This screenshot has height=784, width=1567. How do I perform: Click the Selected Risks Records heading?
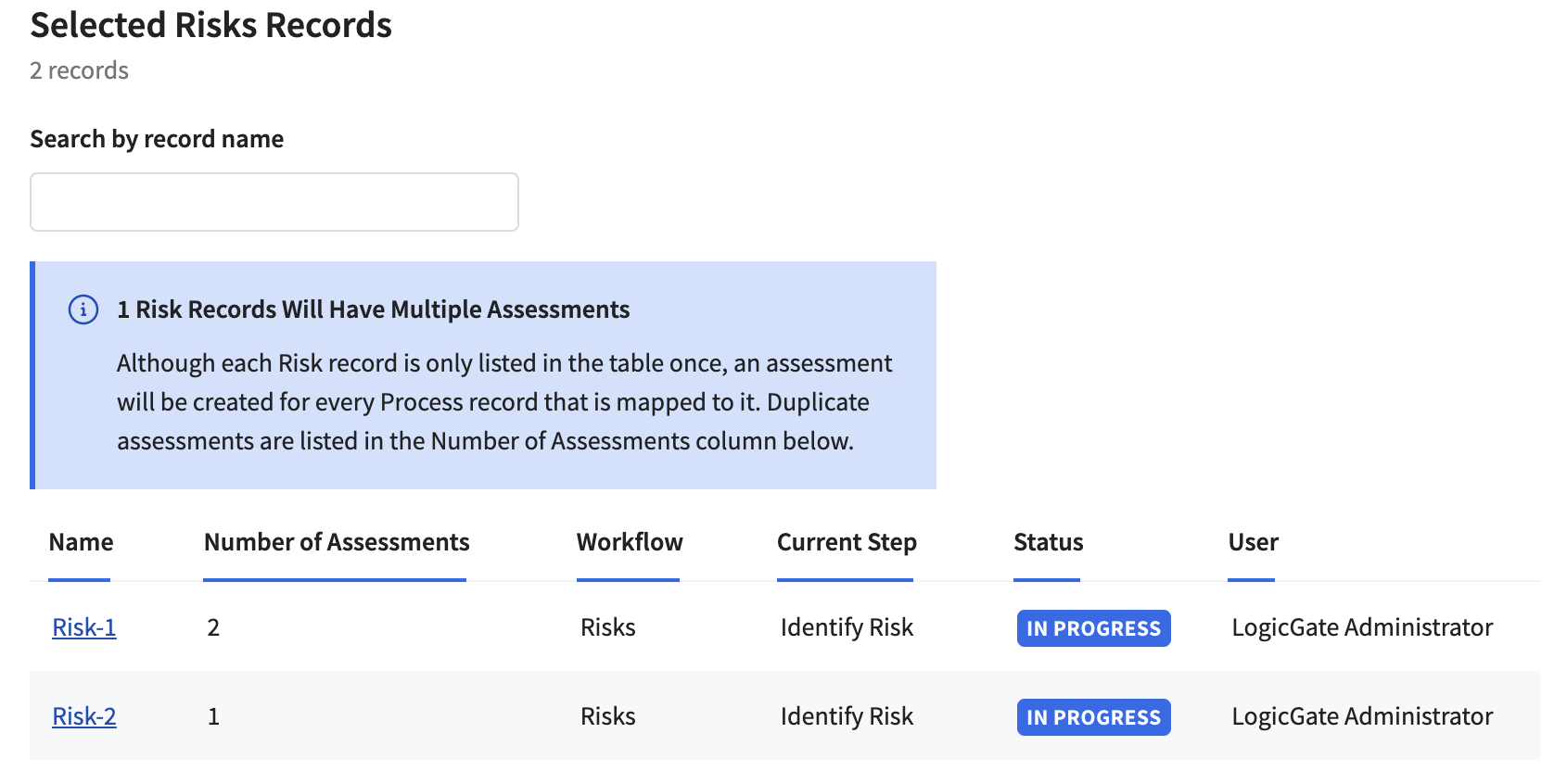pyautogui.click(x=210, y=25)
